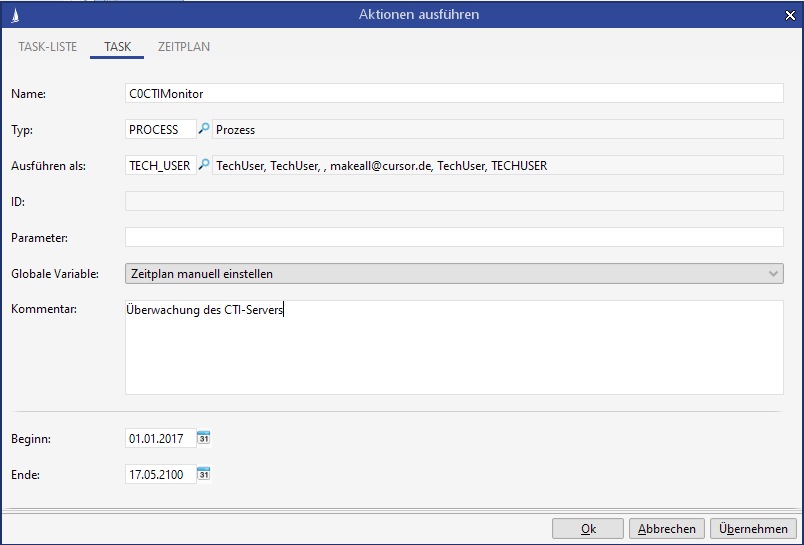Click the Ende date field 17.05.2100
Screen dimensions: 804x545
click(x=159, y=474)
